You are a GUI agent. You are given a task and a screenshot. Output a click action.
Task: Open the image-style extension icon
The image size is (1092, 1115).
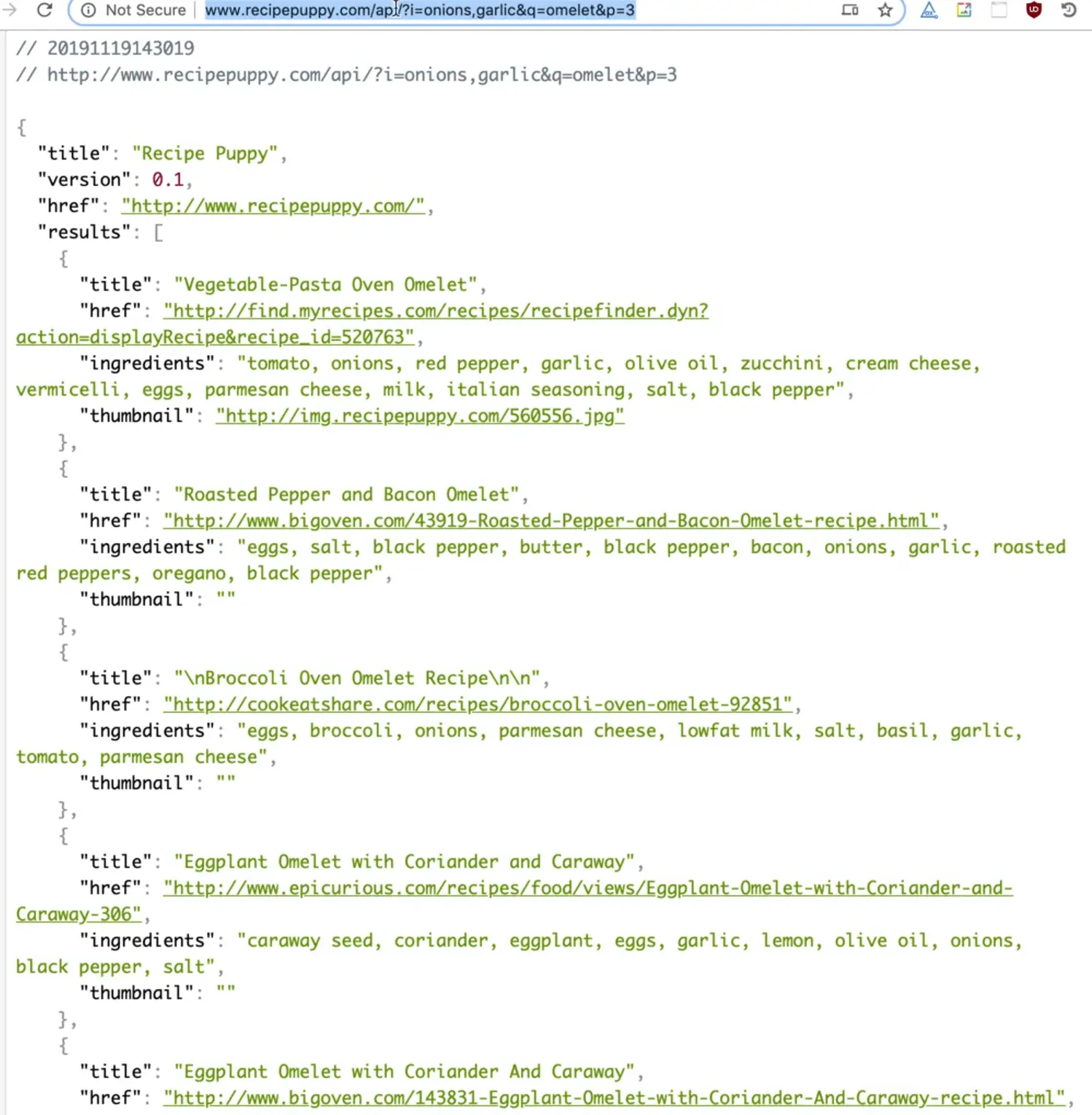pyautogui.click(x=964, y=10)
